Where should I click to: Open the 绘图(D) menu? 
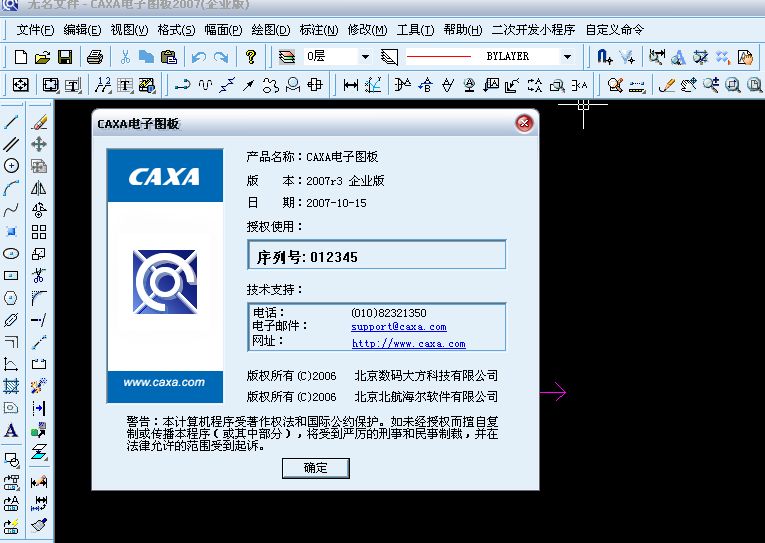coord(271,30)
